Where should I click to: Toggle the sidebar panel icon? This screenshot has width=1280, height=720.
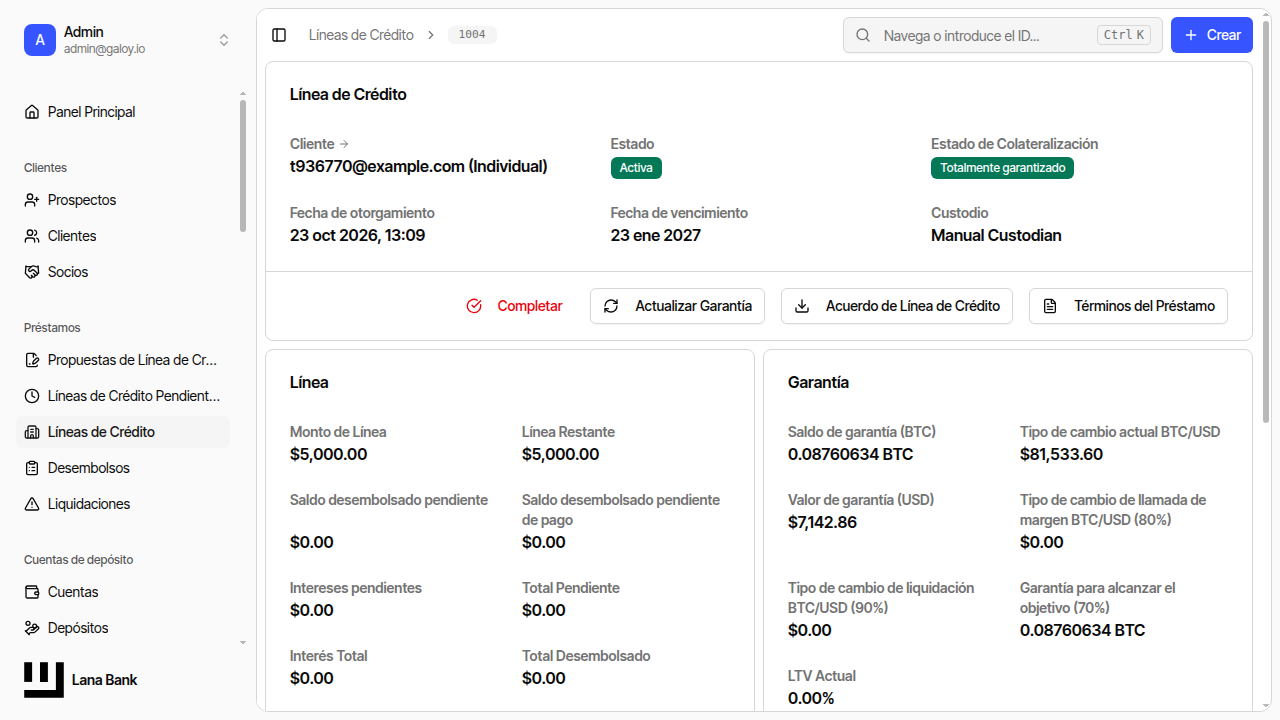tap(279, 35)
